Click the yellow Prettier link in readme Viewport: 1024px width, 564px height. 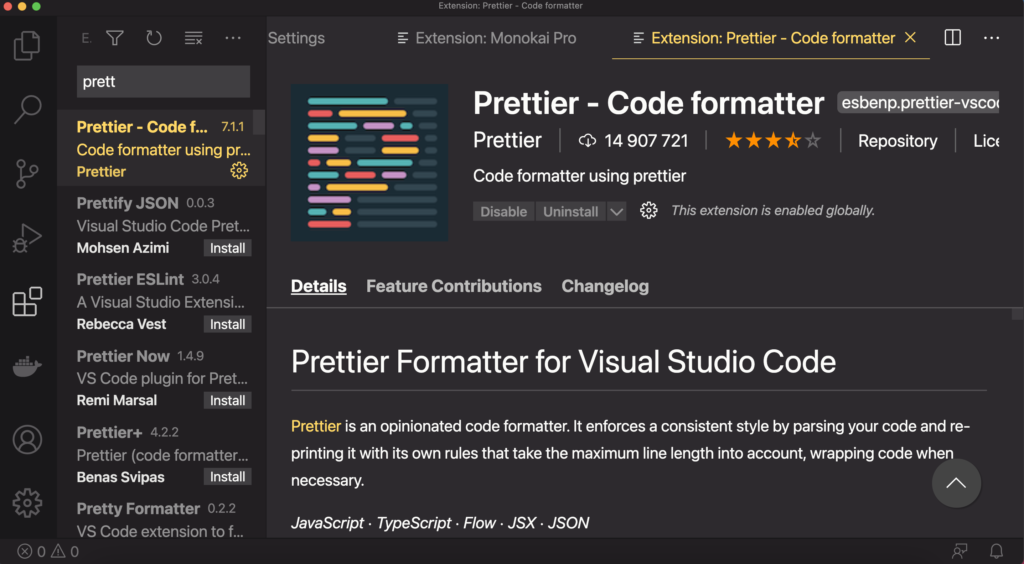(x=316, y=426)
